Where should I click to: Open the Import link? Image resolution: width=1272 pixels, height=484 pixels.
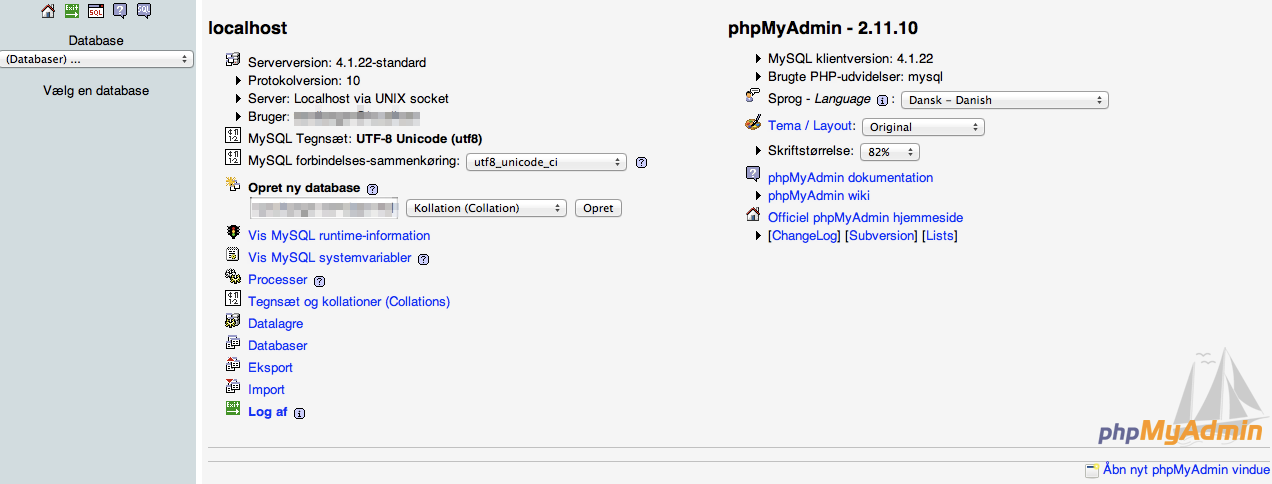pos(266,390)
